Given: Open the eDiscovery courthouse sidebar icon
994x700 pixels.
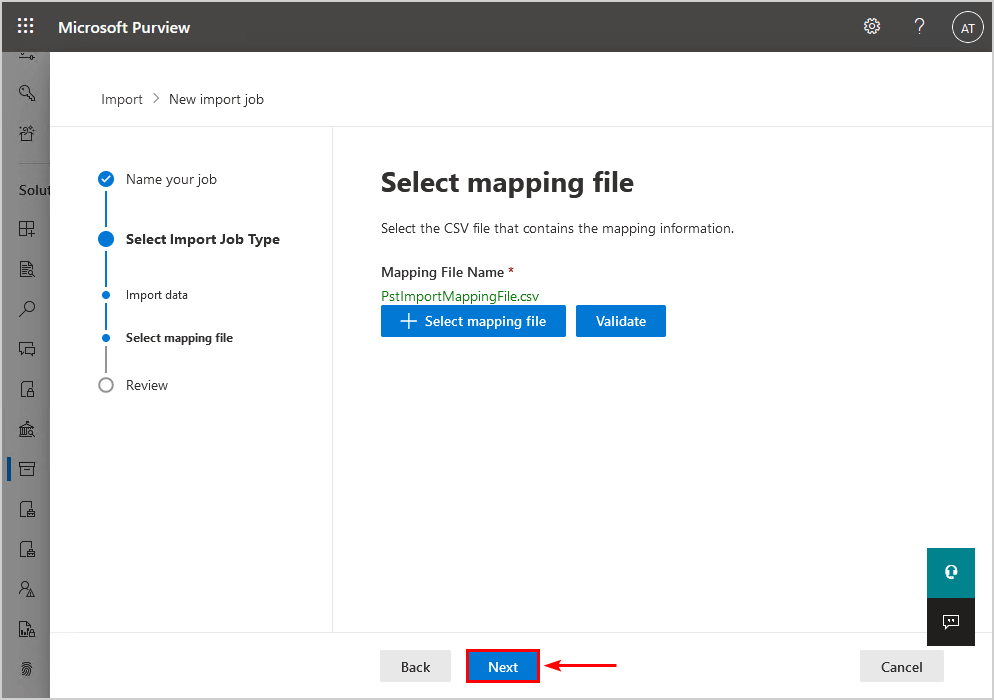Looking at the screenshot, I should (x=27, y=429).
